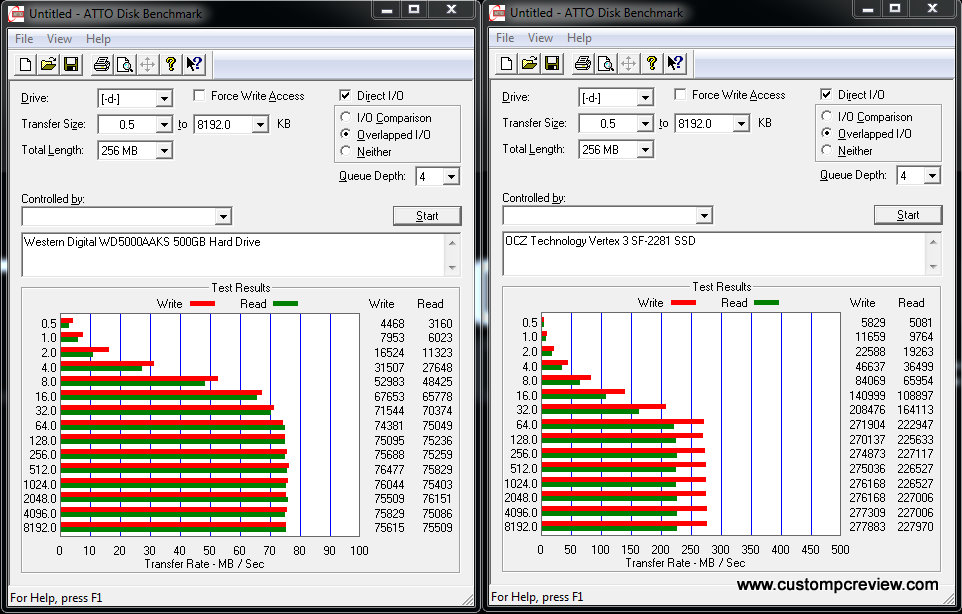Click Open folder icon in right ATTO window
Image resolution: width=962 pixels, height=614 pixels.
(529, 63)
